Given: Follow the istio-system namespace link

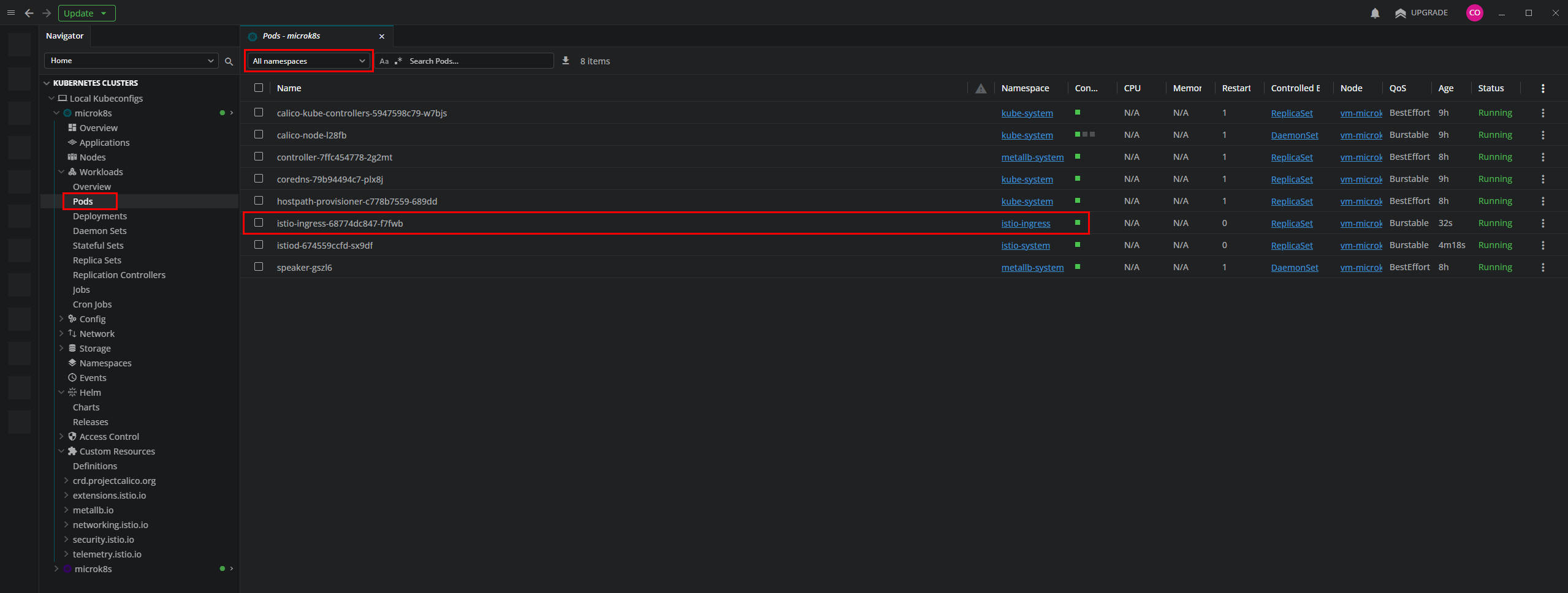Looking at the screenshot, I should pos(1026,246).
